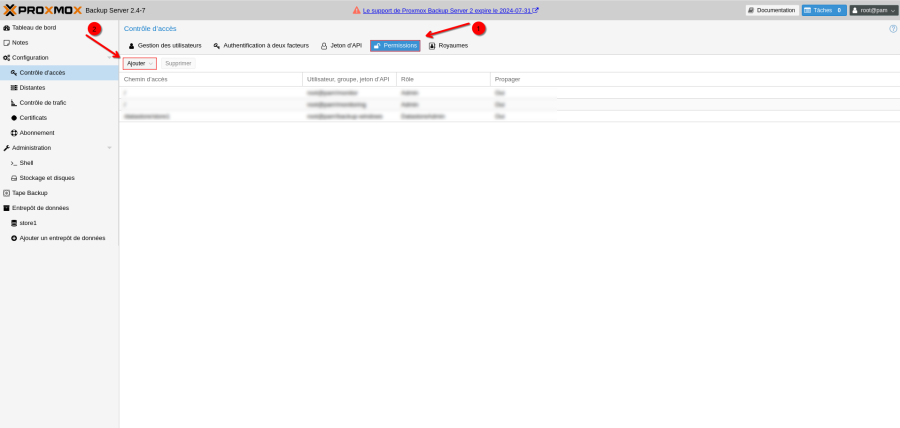Go to the Jeton d'API tab
This screenshot has width=900, height=428.
pyautogui.click(x=341, y=45)
